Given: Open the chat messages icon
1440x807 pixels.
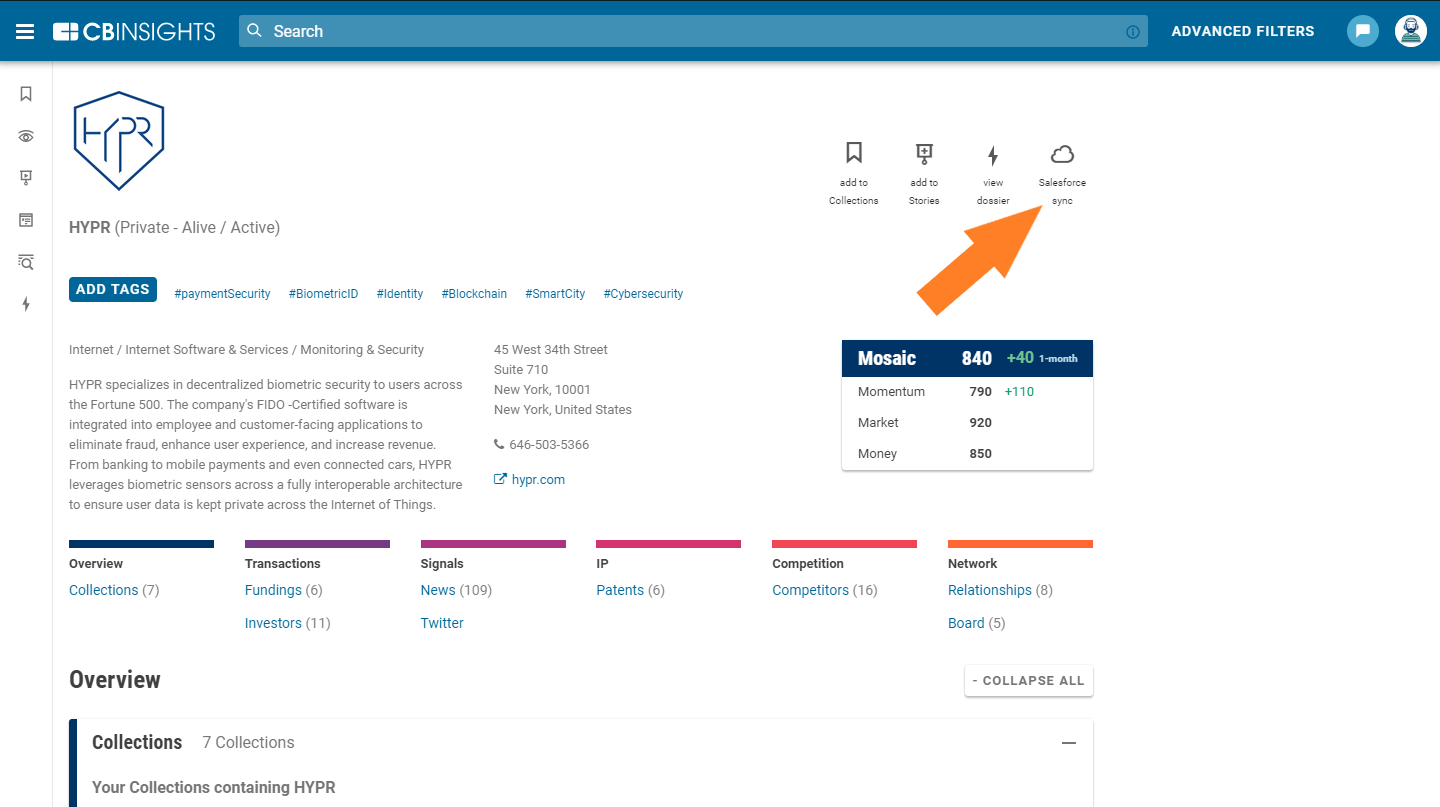Looking at the screenshot, I should click(1362, 31).
